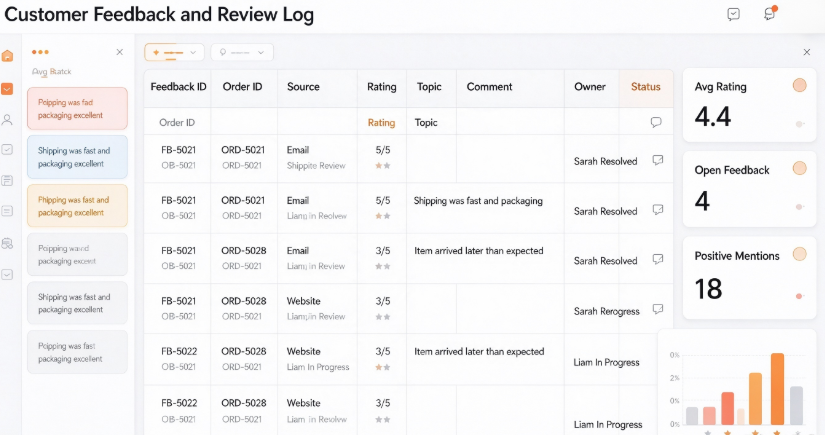The height and width of the screenshot is (435, 825).
Task: Select the highlighted Status column header
Action: [x=646, y=87]
